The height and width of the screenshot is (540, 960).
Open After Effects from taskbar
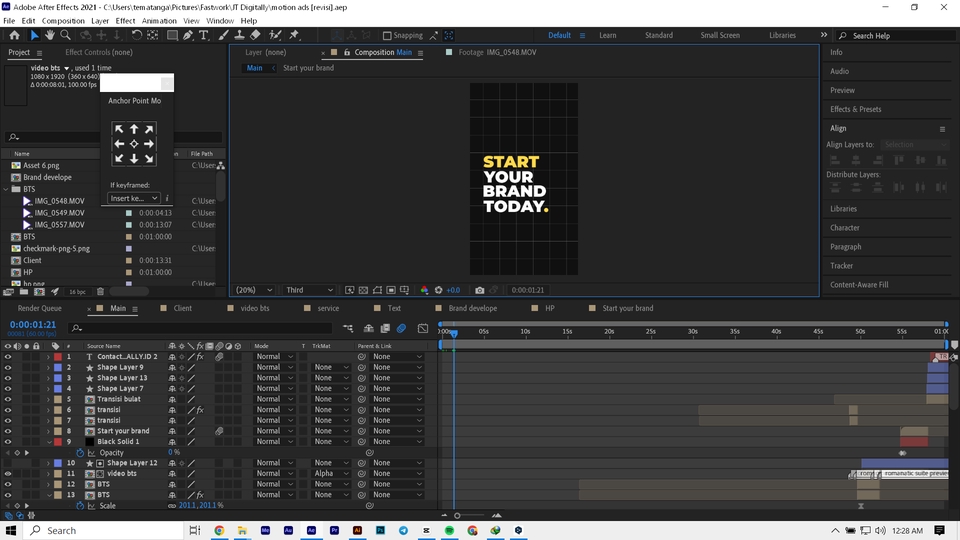(x=311, y=530)
